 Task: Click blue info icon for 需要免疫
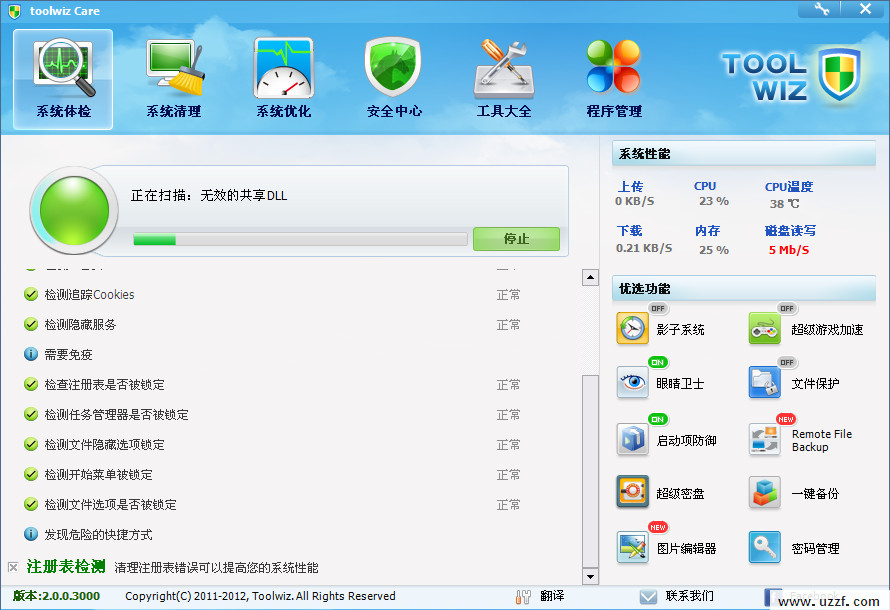click(31, 355)
